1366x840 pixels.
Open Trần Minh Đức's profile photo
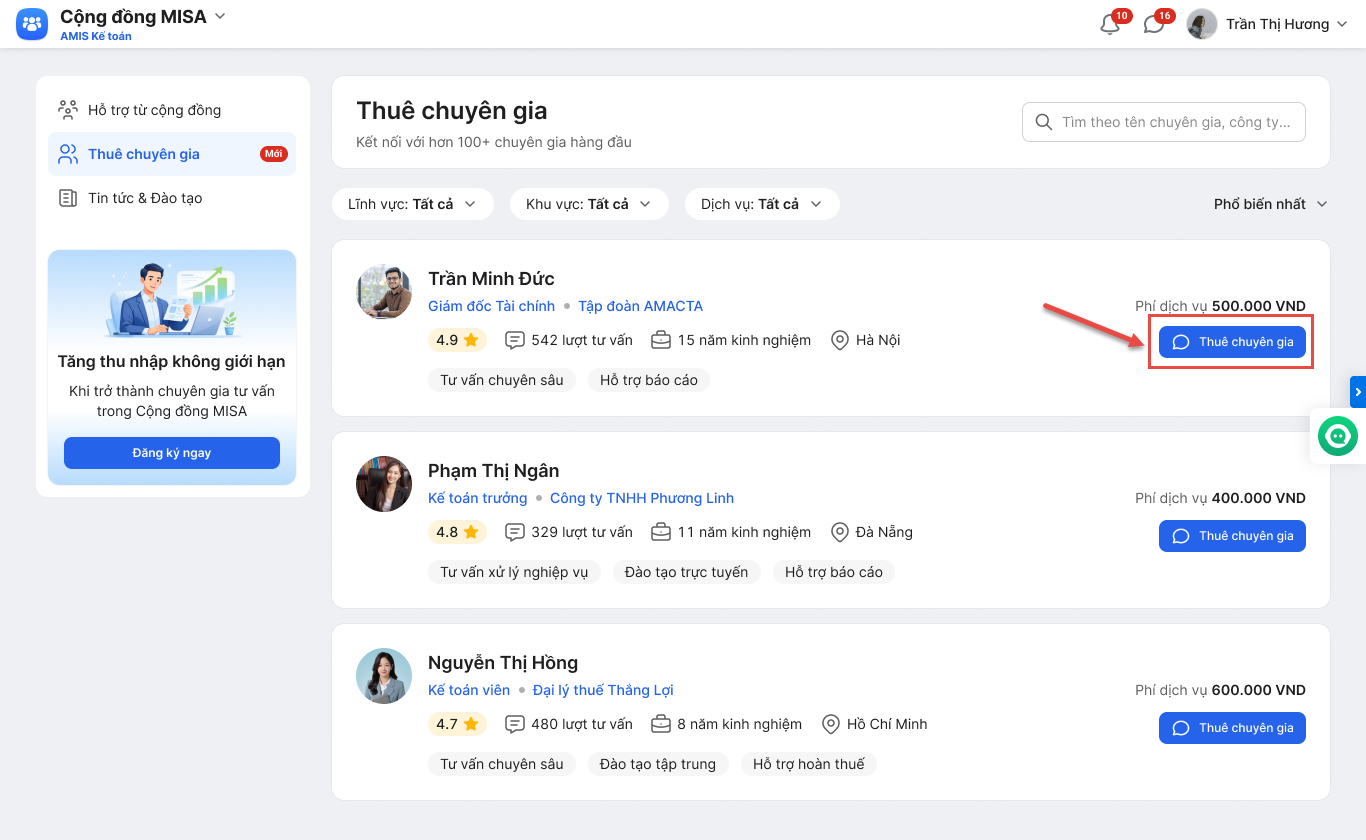(x=384, y=292)
